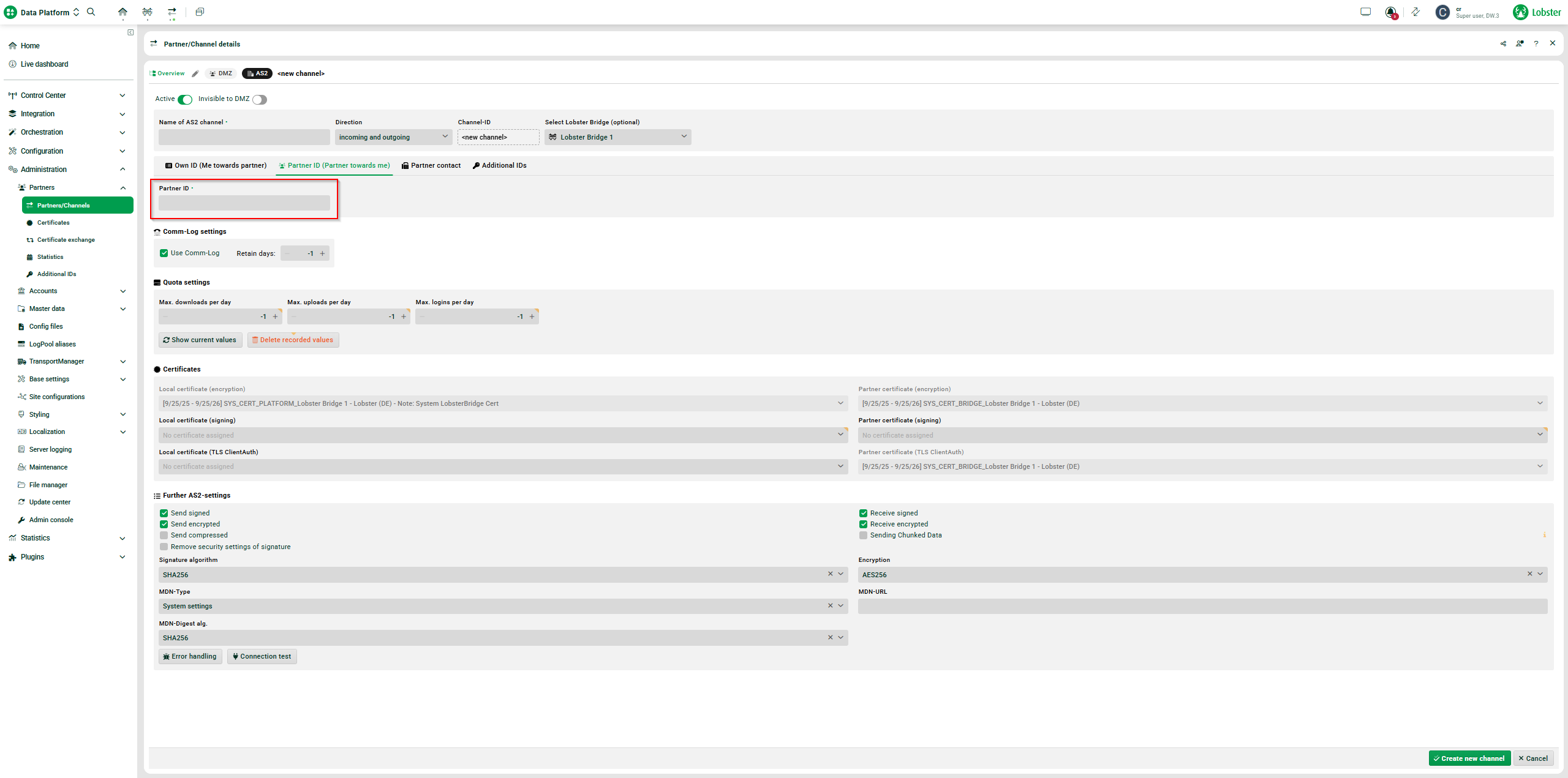Open the Direction dropdown
The width and height of the screenshot is (1568, 778).
tap(393, 137)
